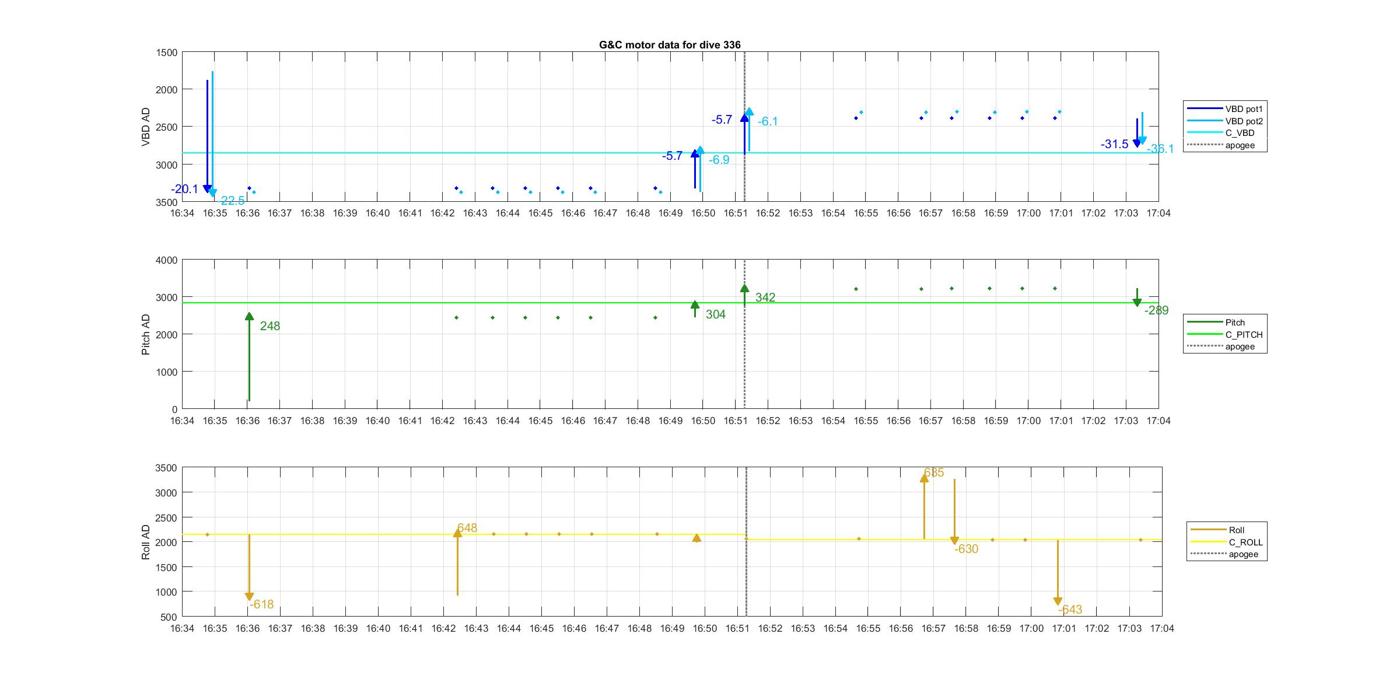Click the dashed apogee line in the Roll plot

pos(747,541)
